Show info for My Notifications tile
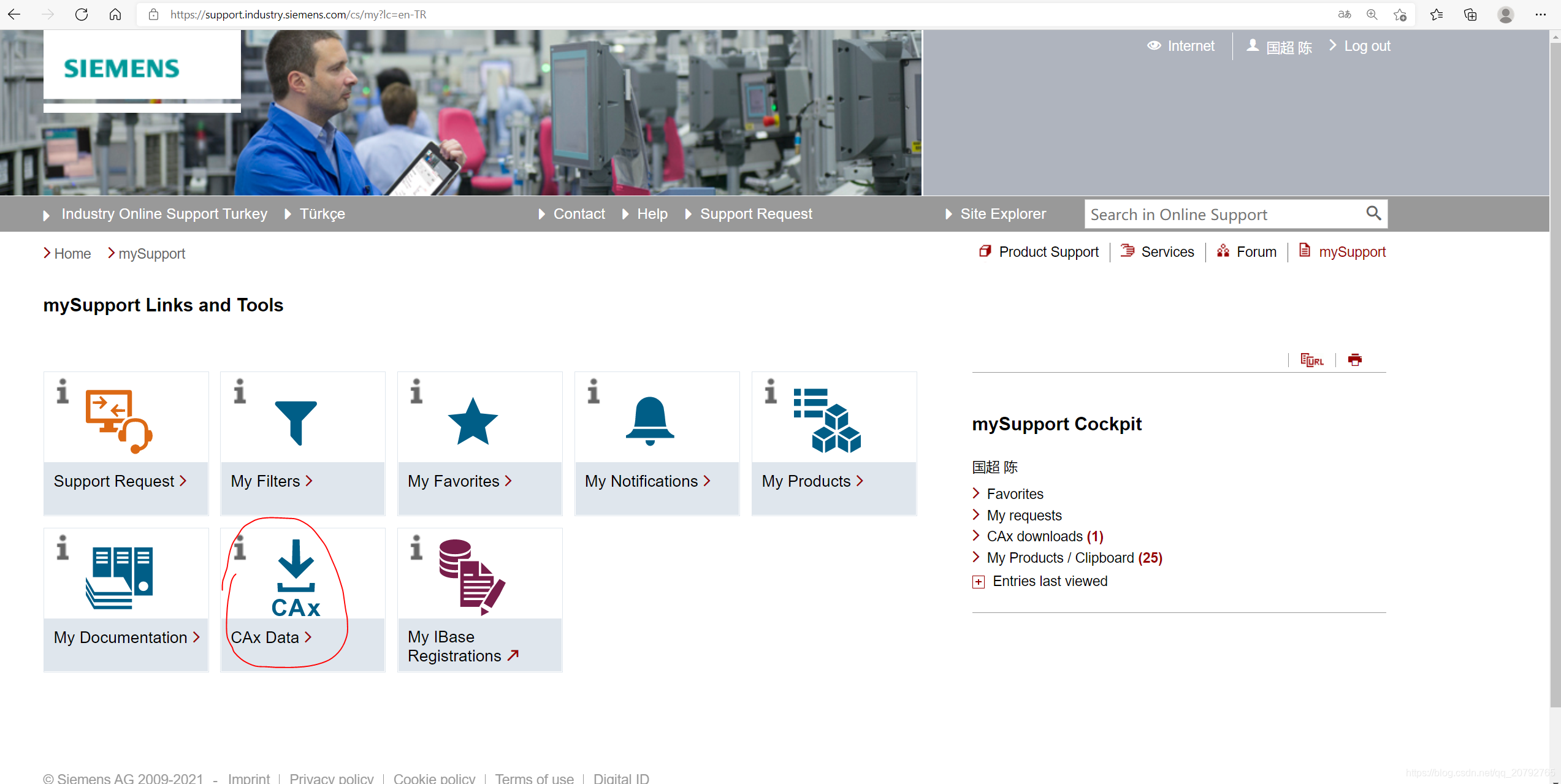Image resolution: width=1561 pixels, height=784 pixels. 593,391
